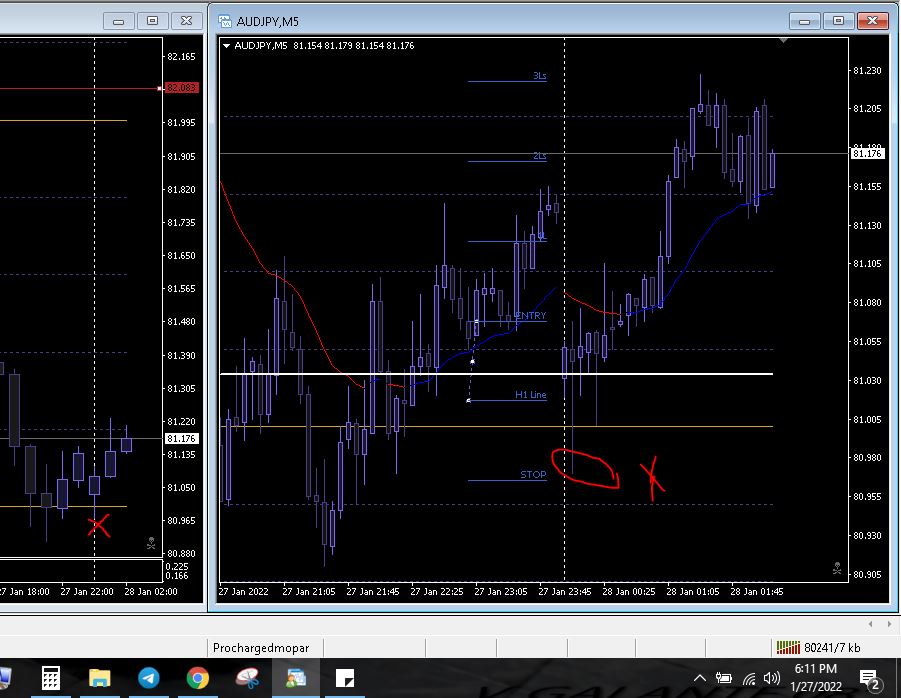
Task: Click the 81.176 price tag in left chart
Action: click(x=181, y=438)
